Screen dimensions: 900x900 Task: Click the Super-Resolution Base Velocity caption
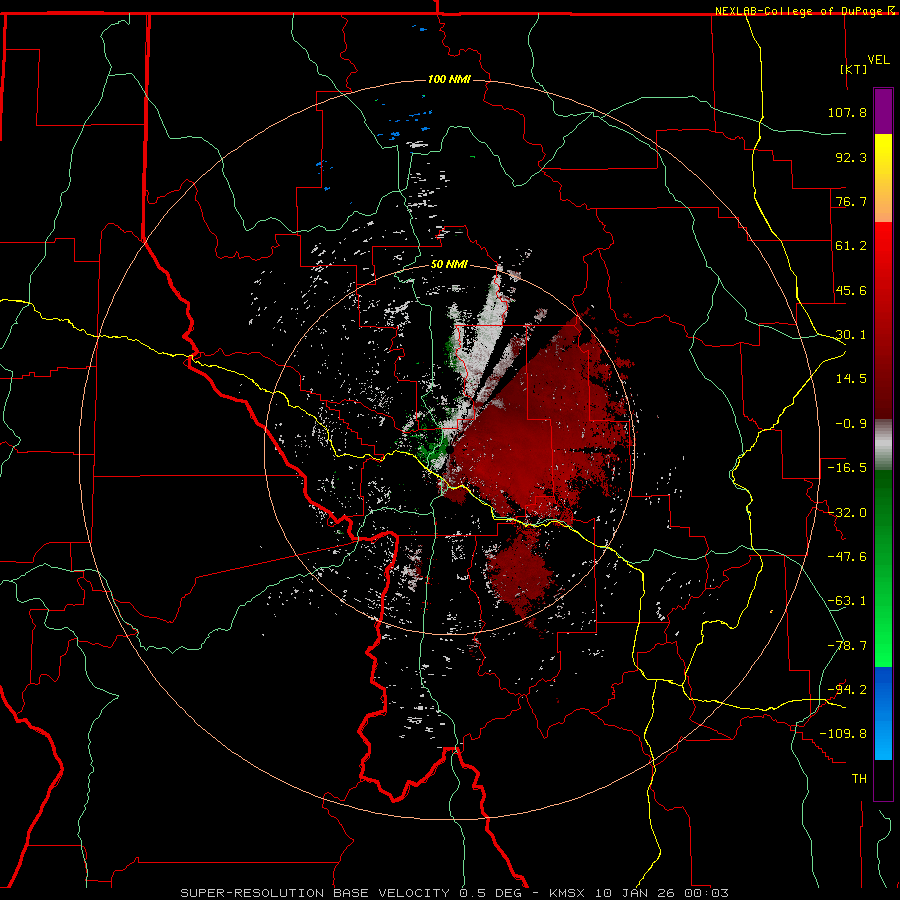coord(455,893)
